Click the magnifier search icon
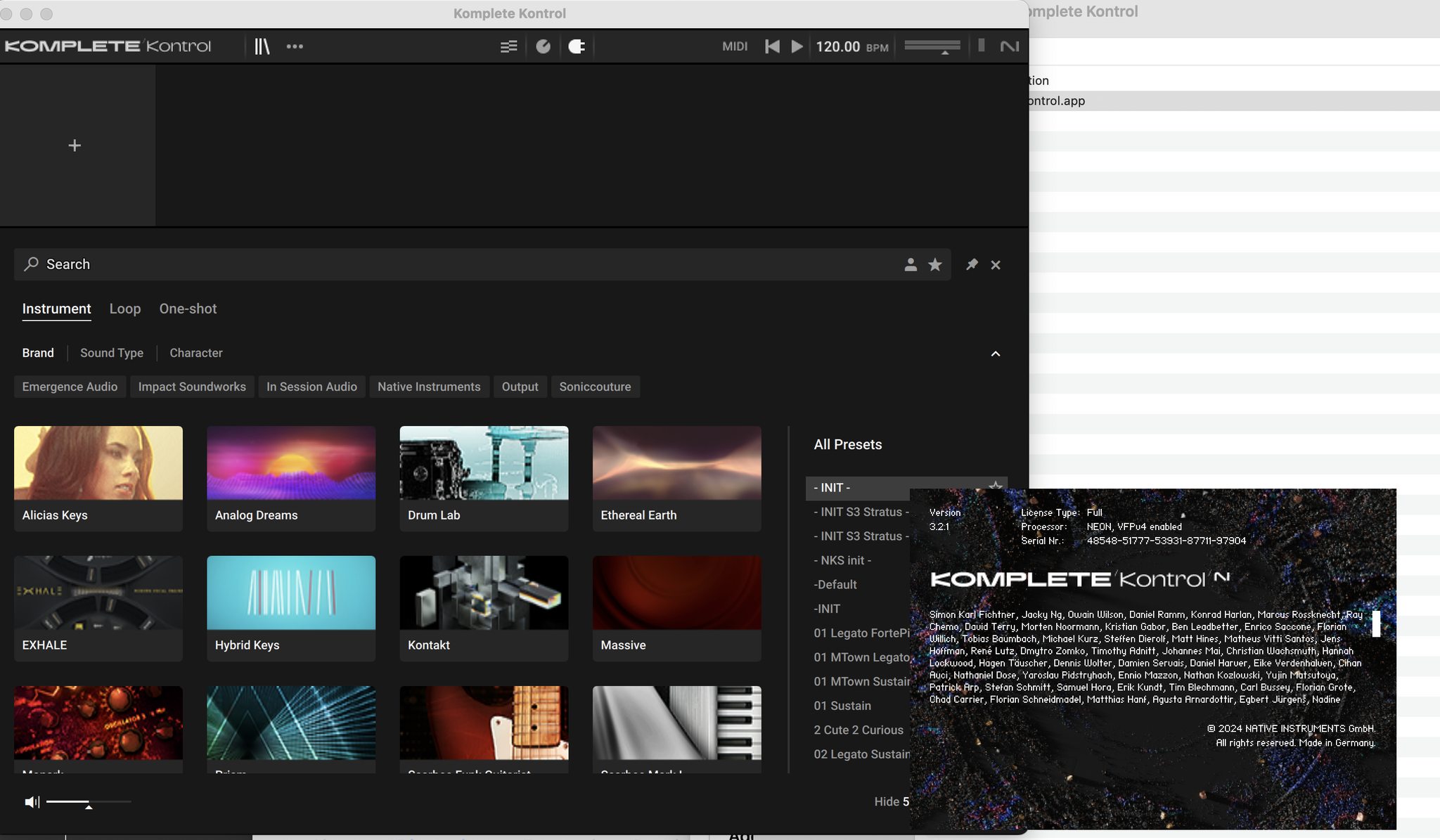This screenshot has width=1440, height=840. pos(31,264)
